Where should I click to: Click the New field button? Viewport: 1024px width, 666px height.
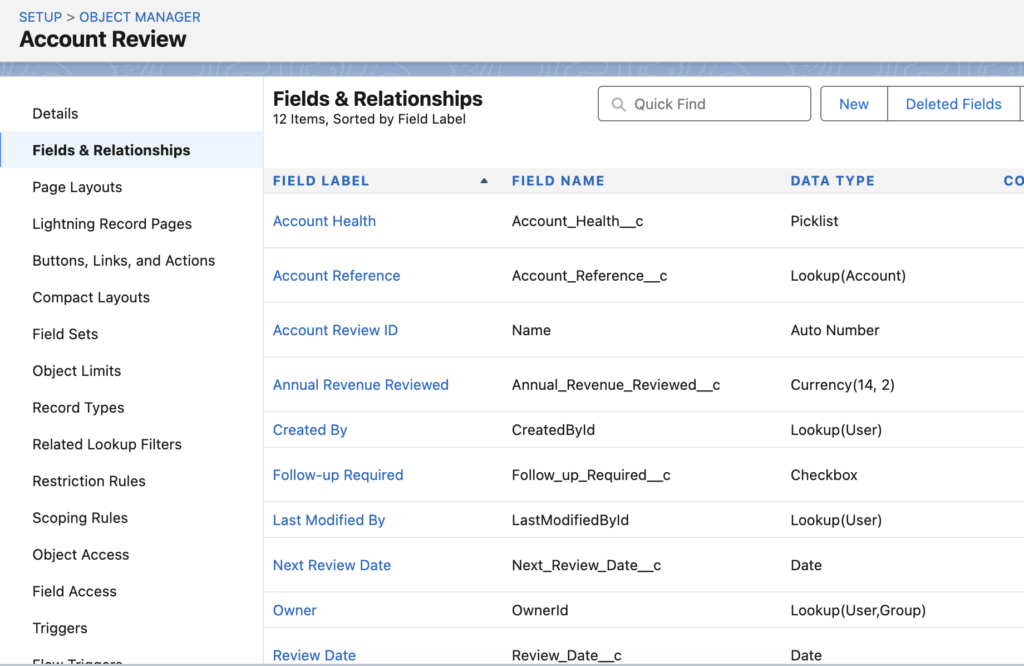854,104
